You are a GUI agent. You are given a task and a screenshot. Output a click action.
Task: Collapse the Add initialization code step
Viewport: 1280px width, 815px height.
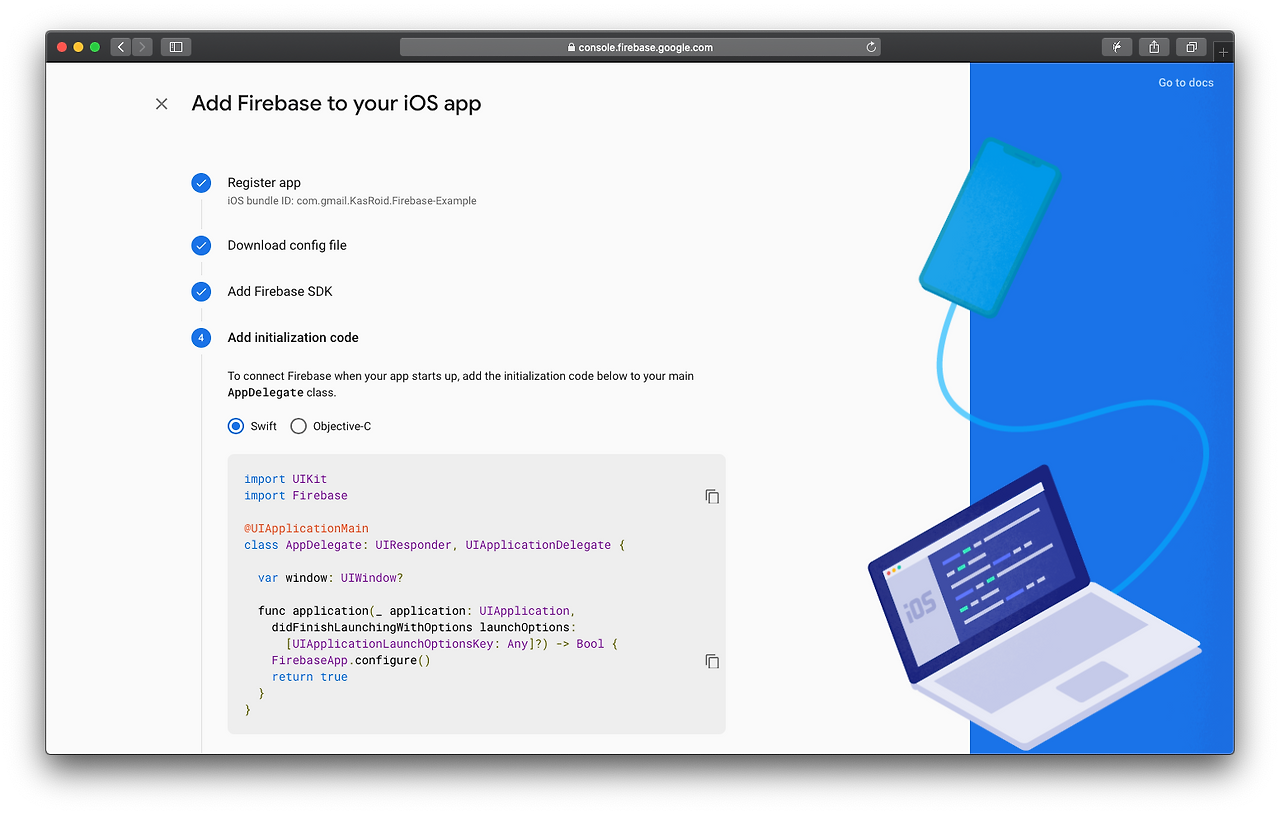[x=293, y=338]
